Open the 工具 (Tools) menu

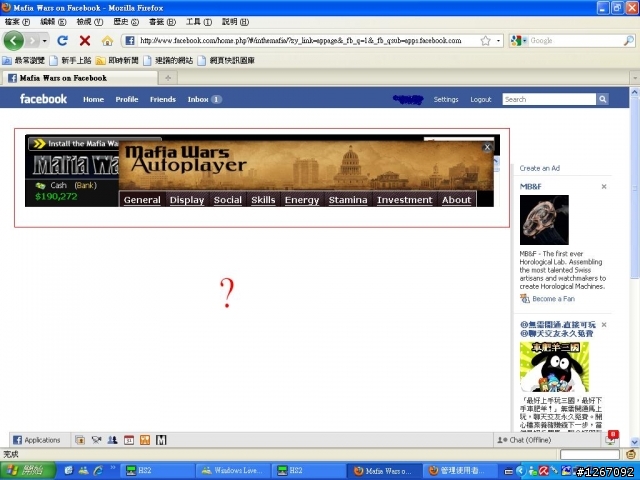[199, 22]
